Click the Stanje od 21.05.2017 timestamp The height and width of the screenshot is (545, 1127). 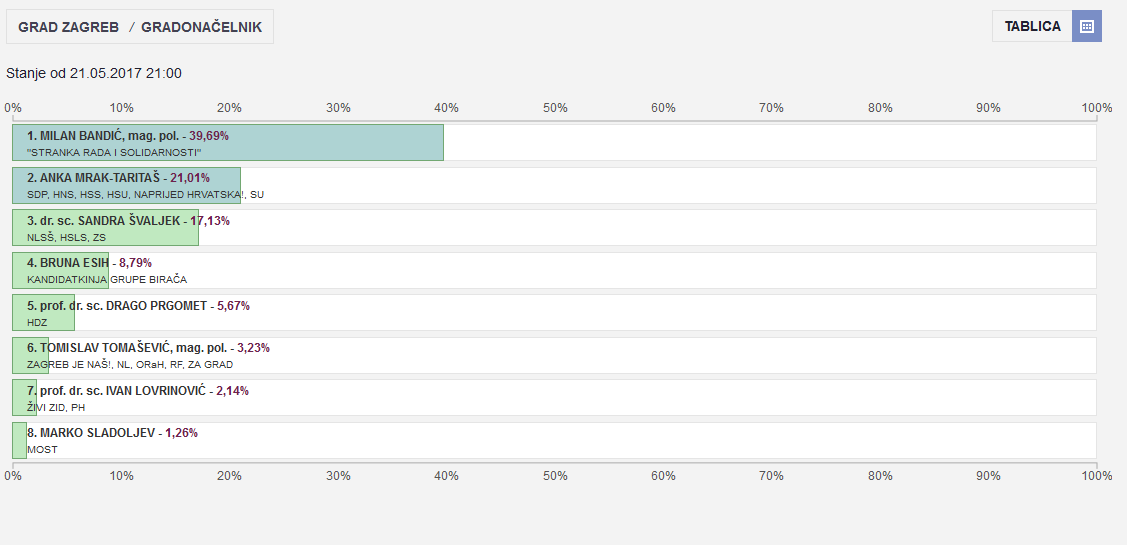coord(94,73)
